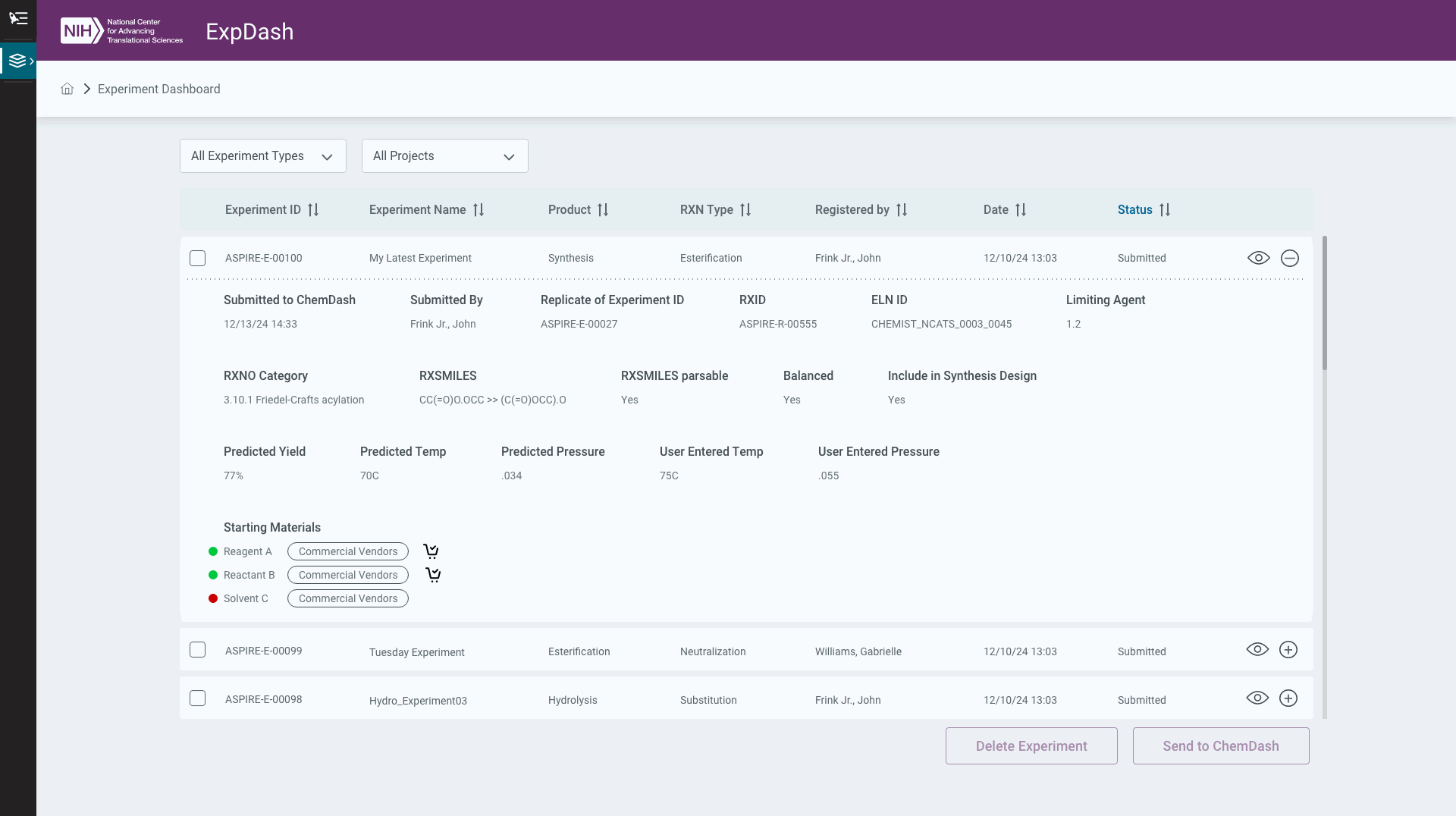View ASPIRE-E-00098 with eye icon
Screen dimensions: 1456x816
[1257, 698]
